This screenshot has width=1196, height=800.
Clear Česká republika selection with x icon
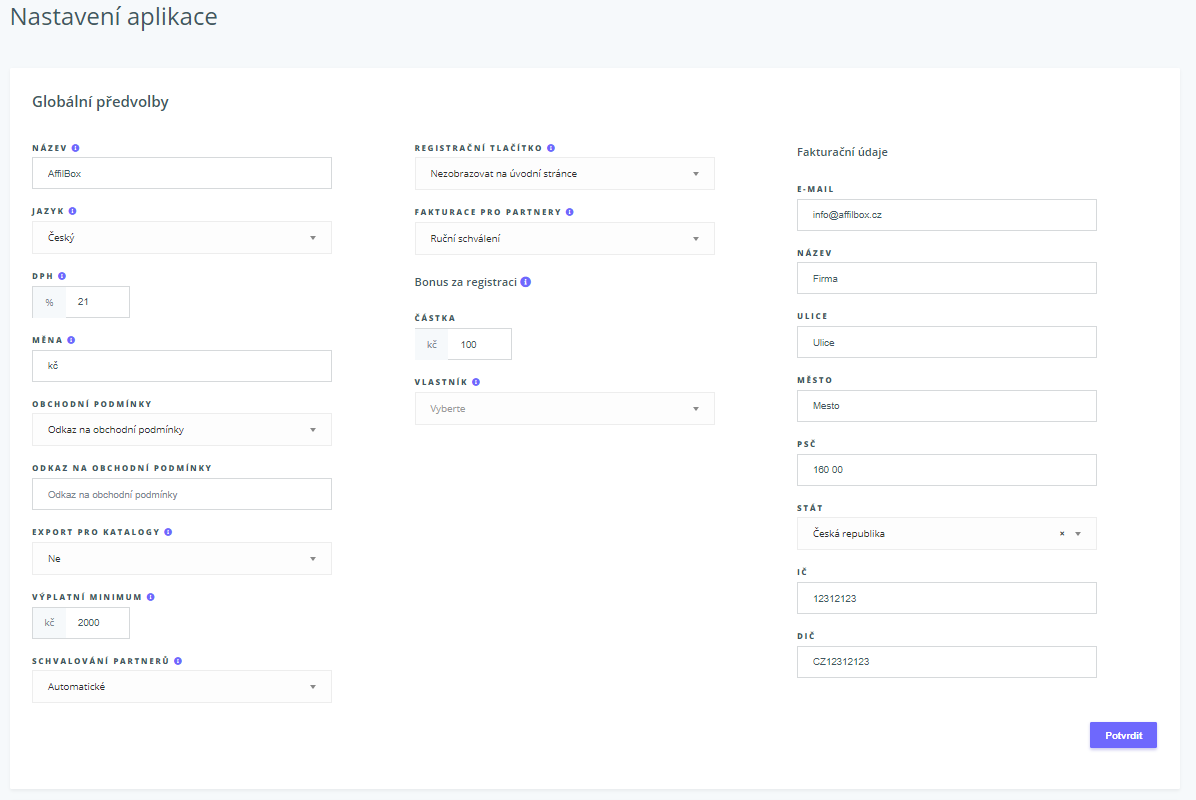(x=1062, y=534)
